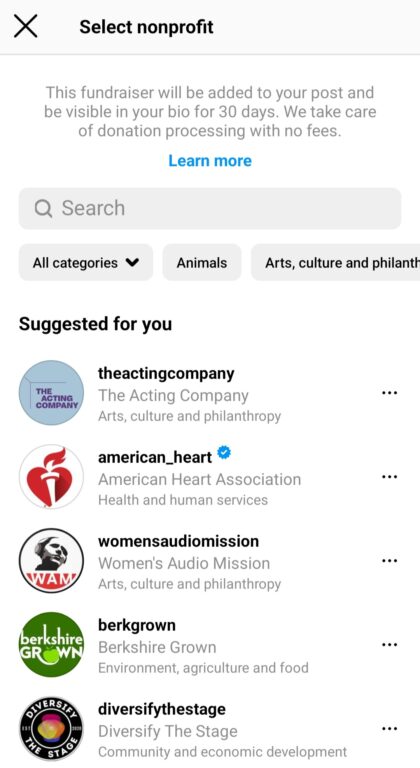Tap the search magnifier icon
The image size is (420, 768).
click(43, 209)
